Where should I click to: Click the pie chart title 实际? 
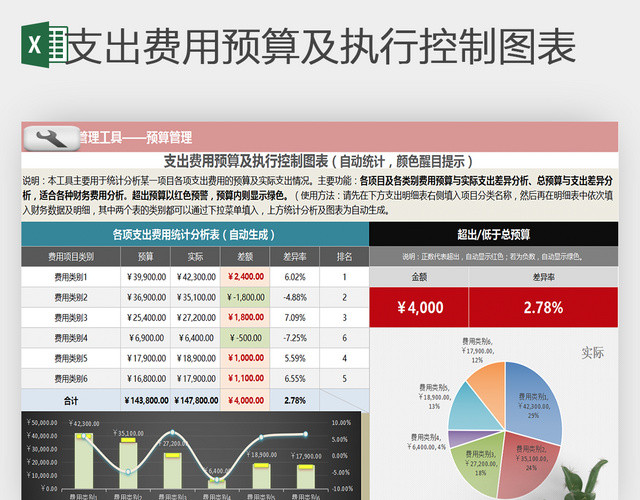pos(592,353)
